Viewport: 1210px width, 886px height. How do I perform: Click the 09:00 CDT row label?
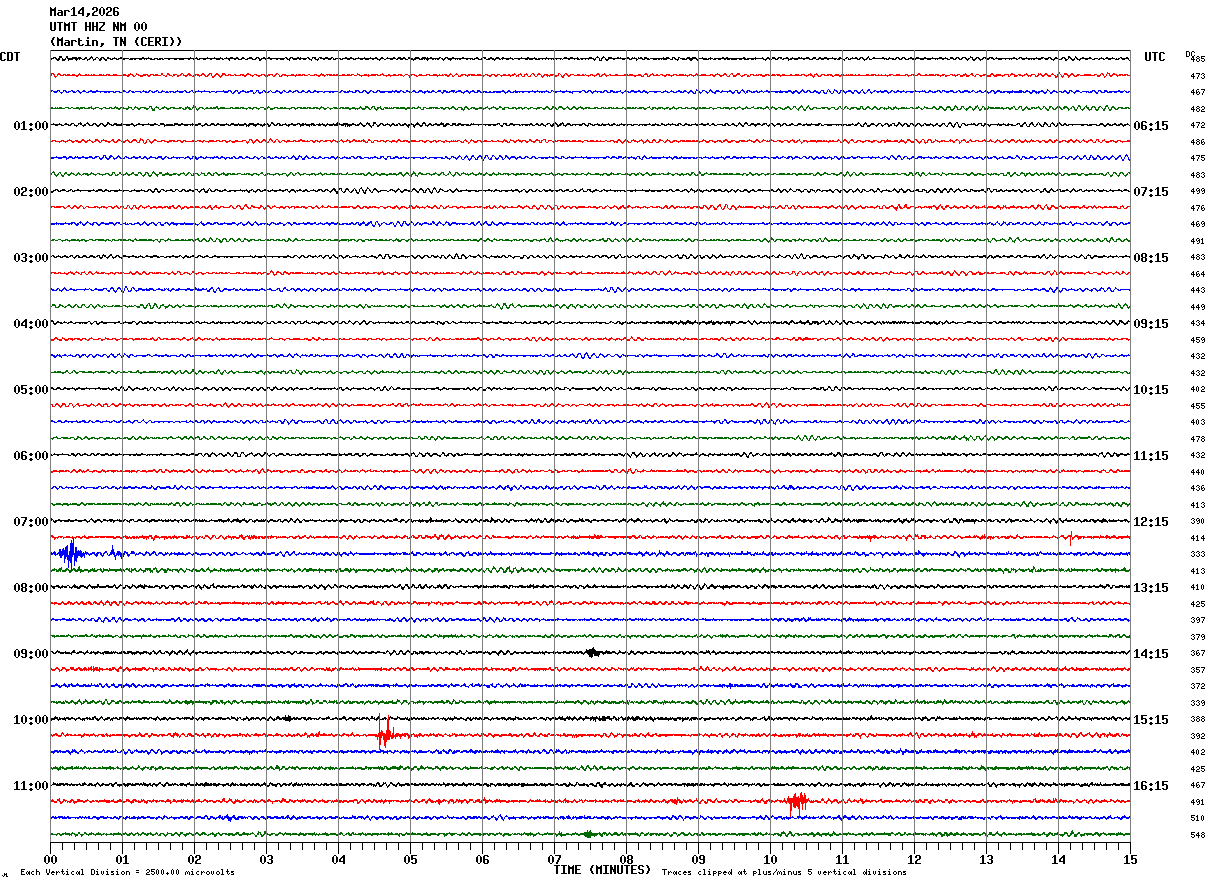tap(31, 654)
